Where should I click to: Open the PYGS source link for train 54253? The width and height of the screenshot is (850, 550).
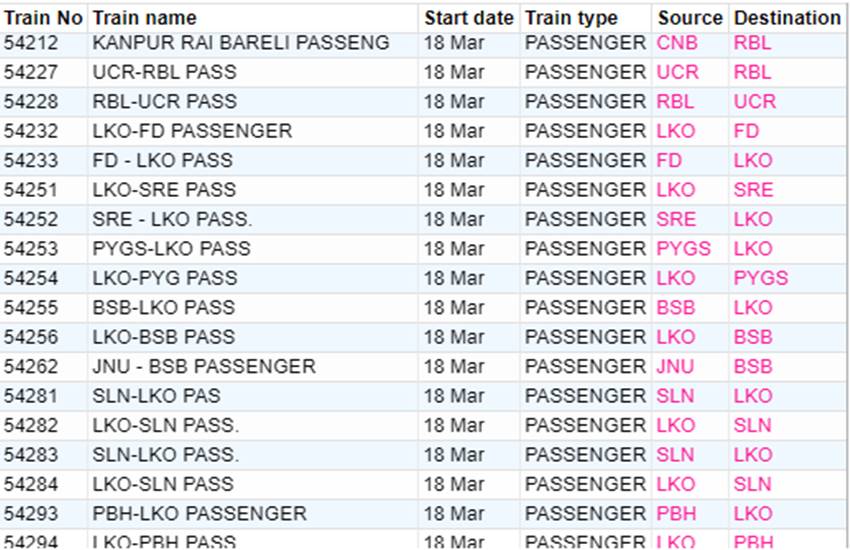point(683,249)
